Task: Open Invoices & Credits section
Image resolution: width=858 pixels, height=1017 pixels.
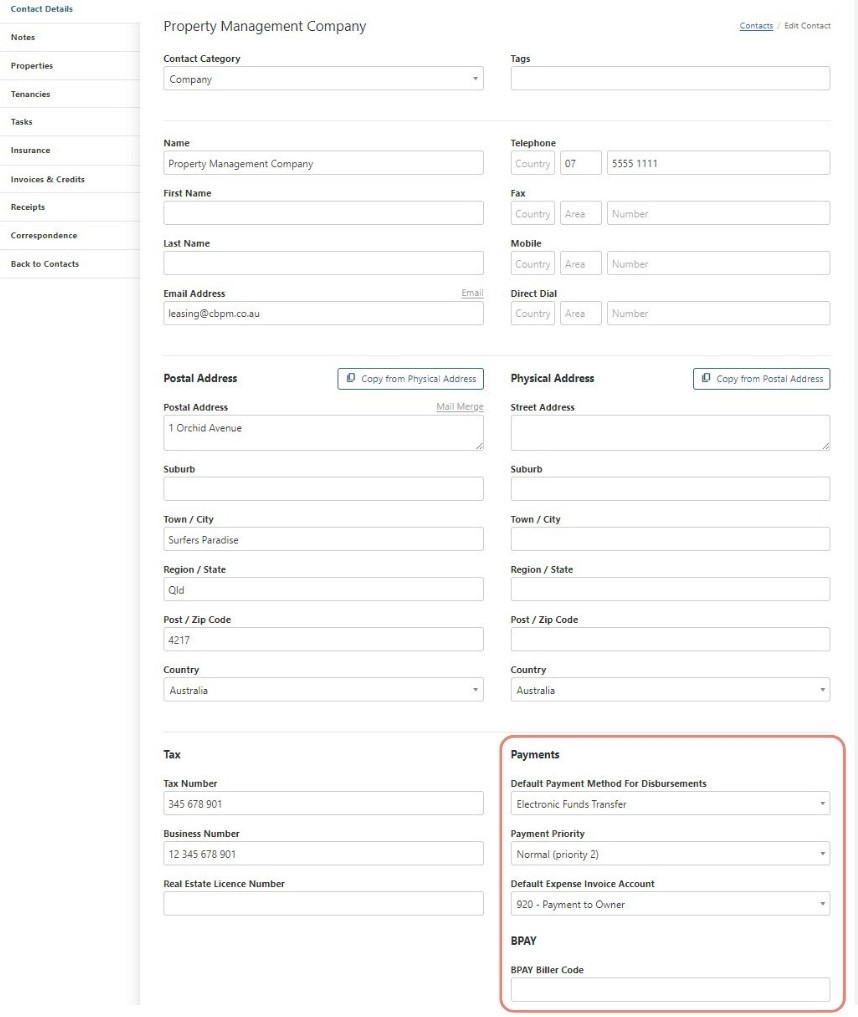Action: tap(47, 179)
